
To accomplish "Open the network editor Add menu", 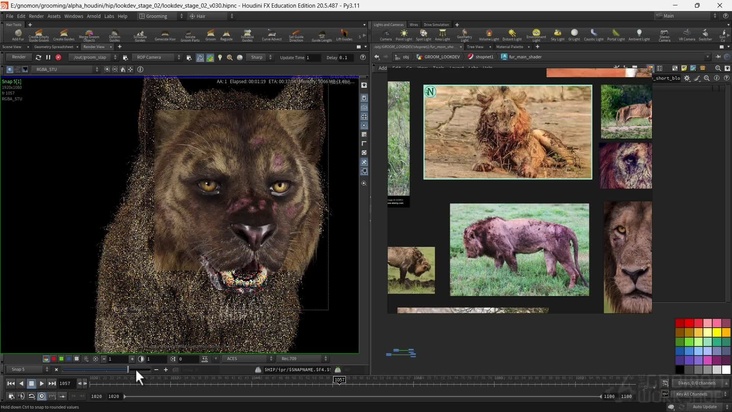I will [382, 68].
